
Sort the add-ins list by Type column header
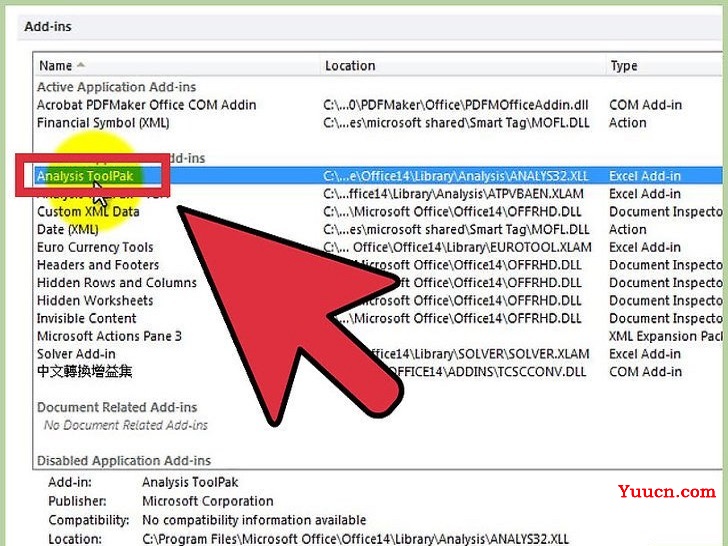coord(665,65)
